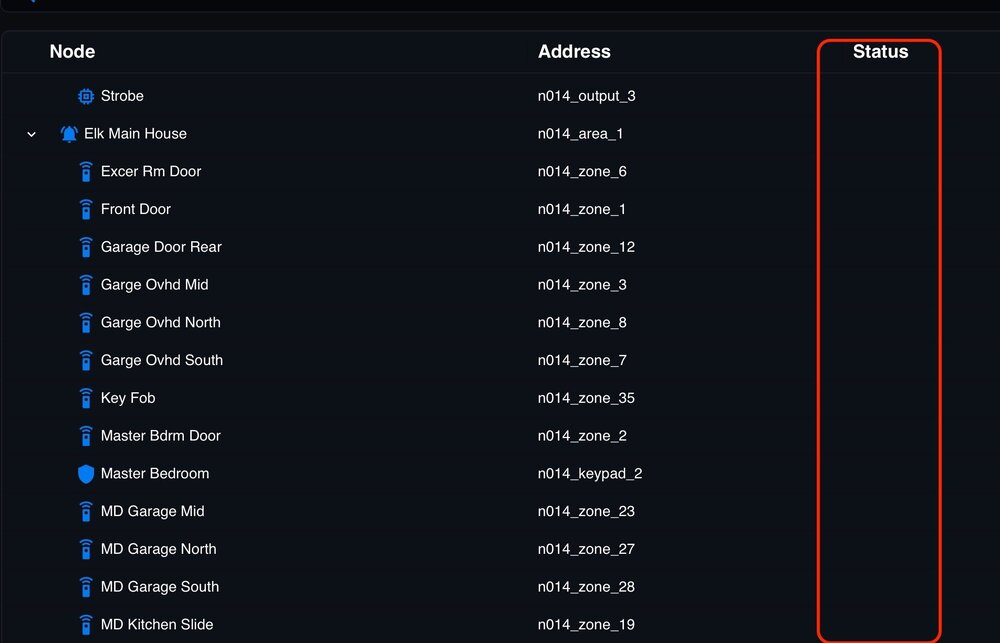Image resolution: width=1000 pixels, height=643 pixels.
Task: Click the zone icon beside Garage Door Rear
Action: 86,247
